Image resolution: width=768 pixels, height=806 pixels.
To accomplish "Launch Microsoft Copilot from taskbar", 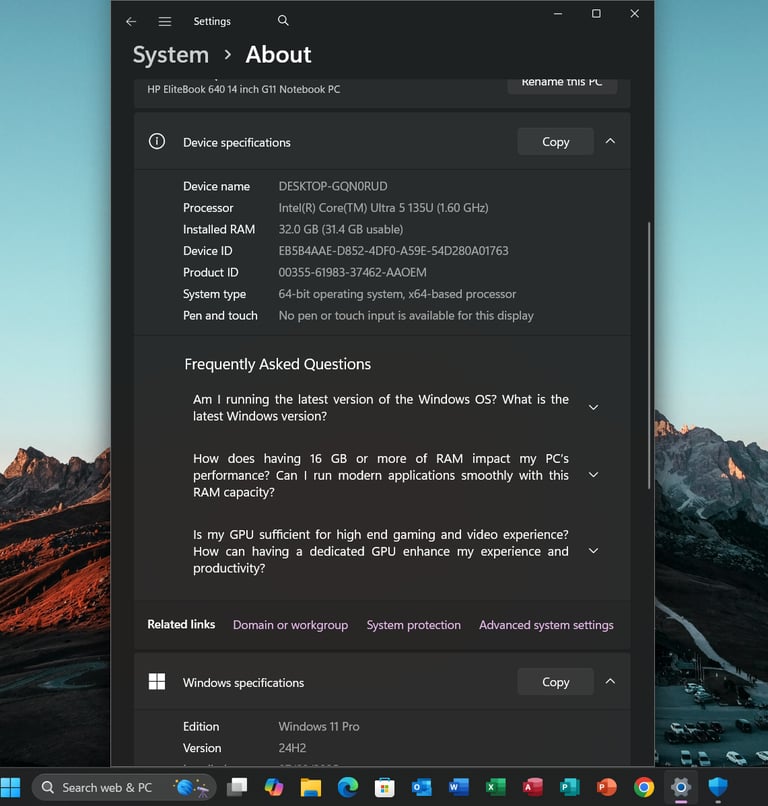I will point(273,787).
